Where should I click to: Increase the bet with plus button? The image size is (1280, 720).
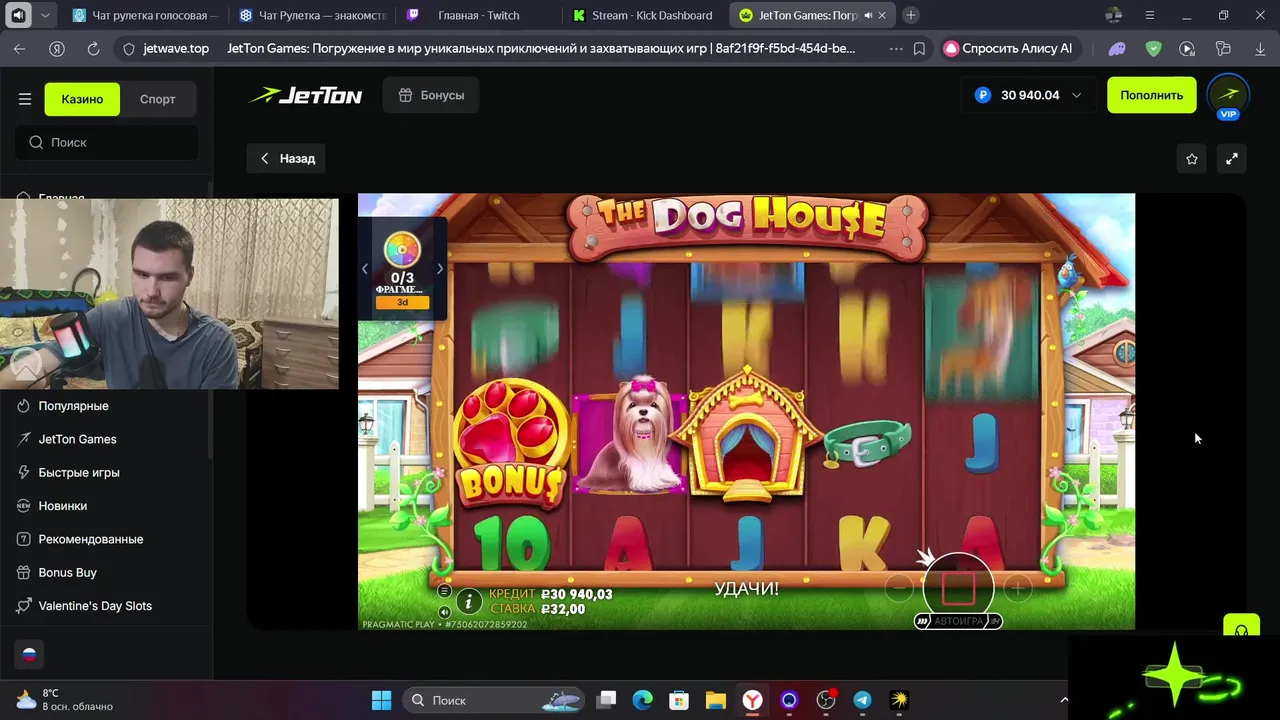point(1017,588)
